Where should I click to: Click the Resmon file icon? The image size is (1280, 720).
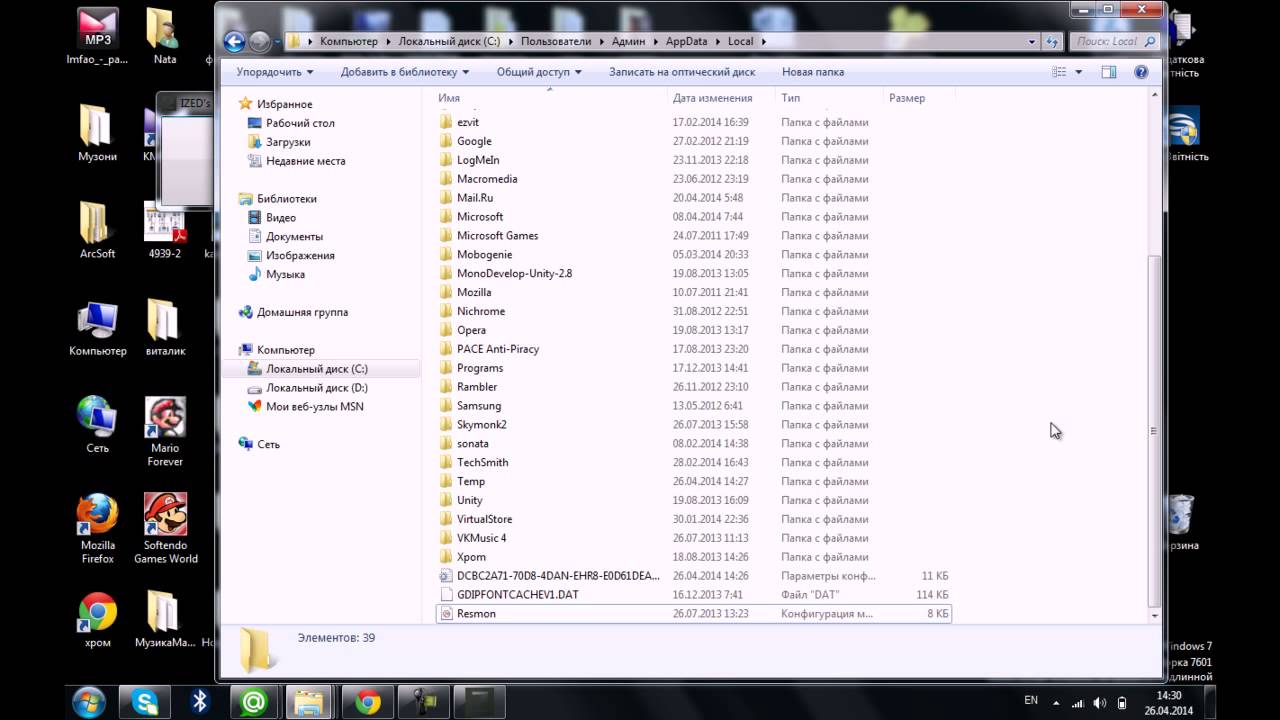[447, 613]
